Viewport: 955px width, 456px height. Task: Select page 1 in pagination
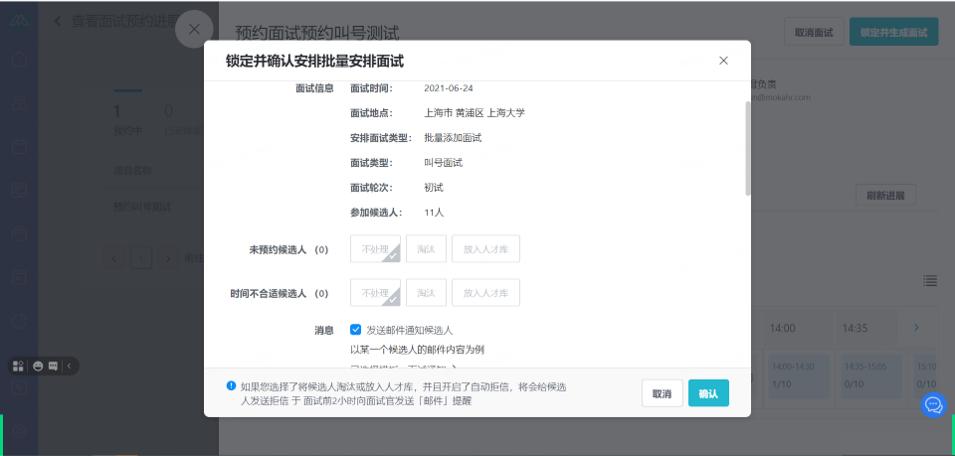(x=141, y=258)
